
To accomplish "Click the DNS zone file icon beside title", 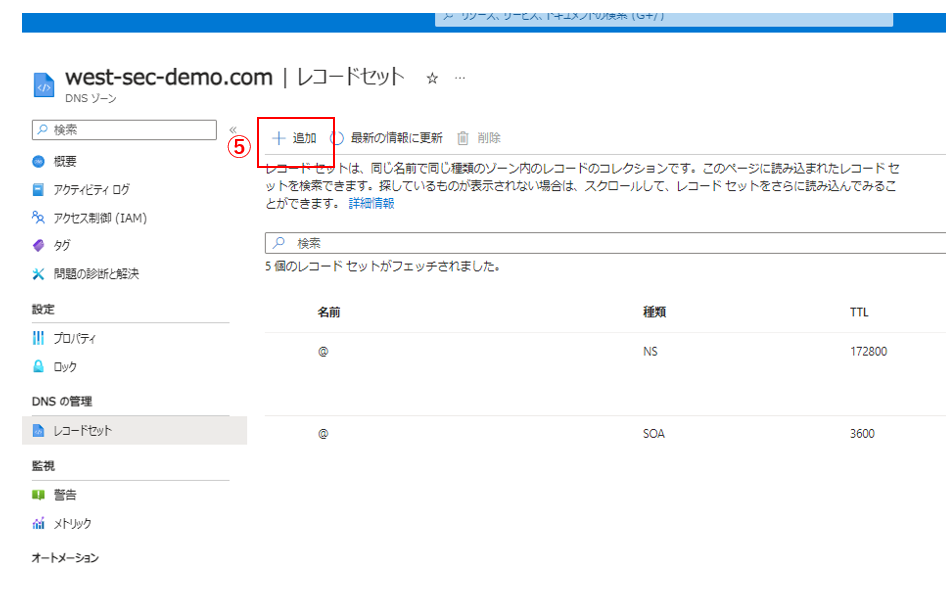I will click(43, 85).
